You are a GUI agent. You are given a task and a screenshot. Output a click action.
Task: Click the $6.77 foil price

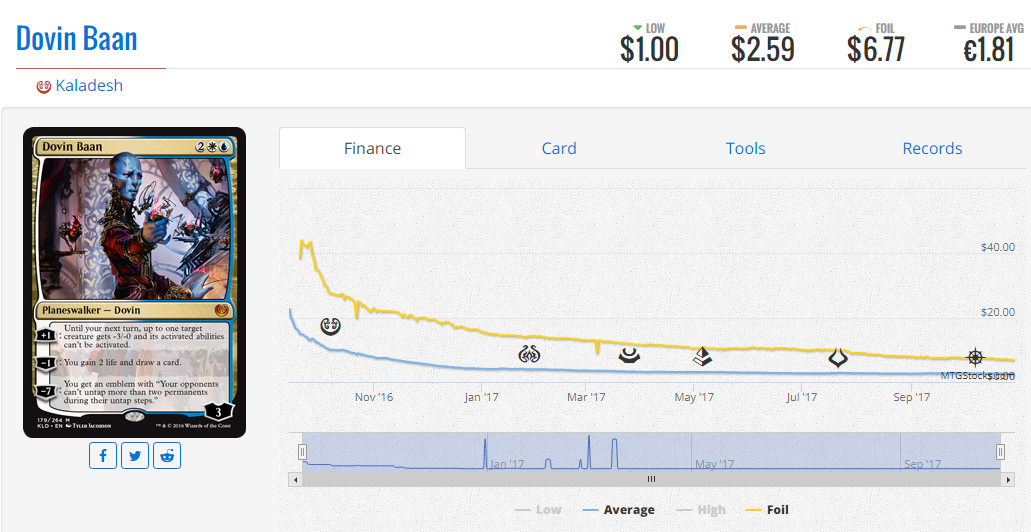(876, 49)
